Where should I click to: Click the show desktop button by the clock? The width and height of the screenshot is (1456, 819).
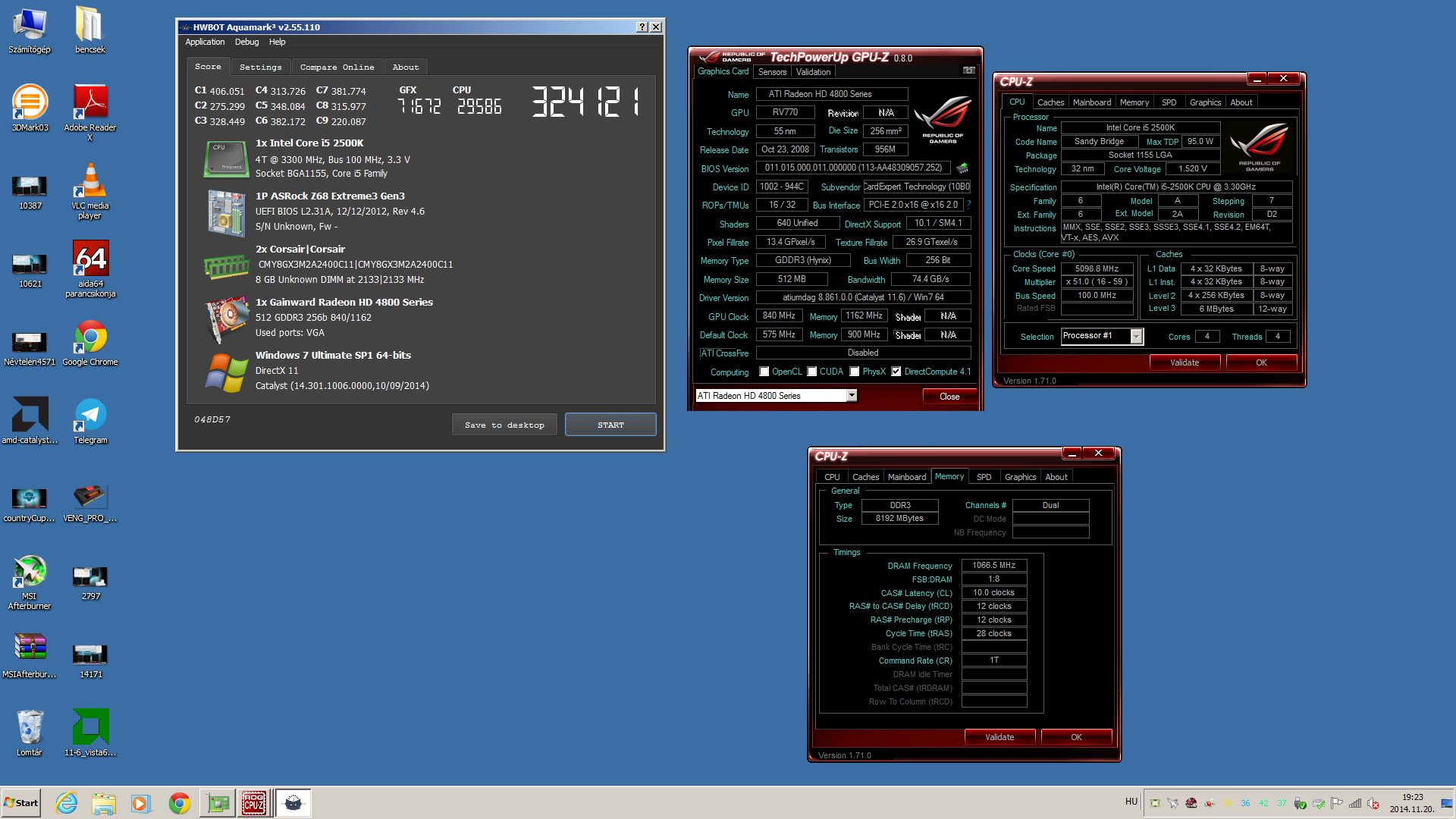pyautogui.click(x=1448, y=803)
